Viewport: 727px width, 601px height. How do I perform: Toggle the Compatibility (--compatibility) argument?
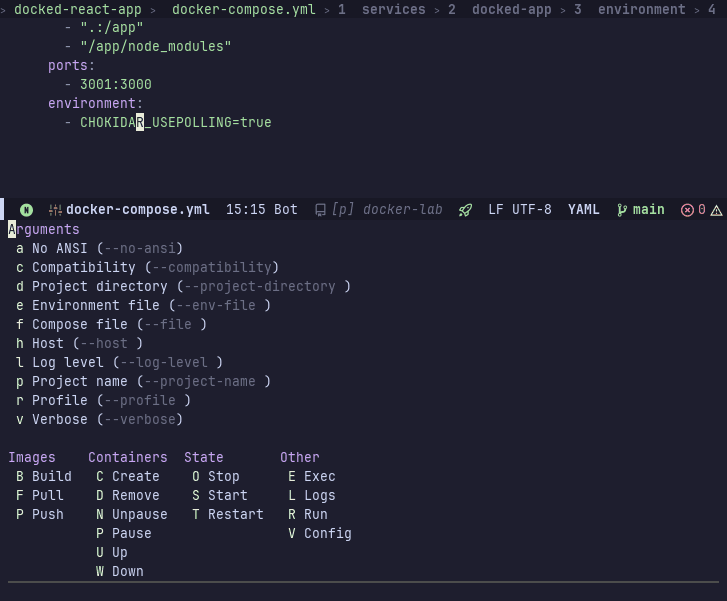[147, 268]
